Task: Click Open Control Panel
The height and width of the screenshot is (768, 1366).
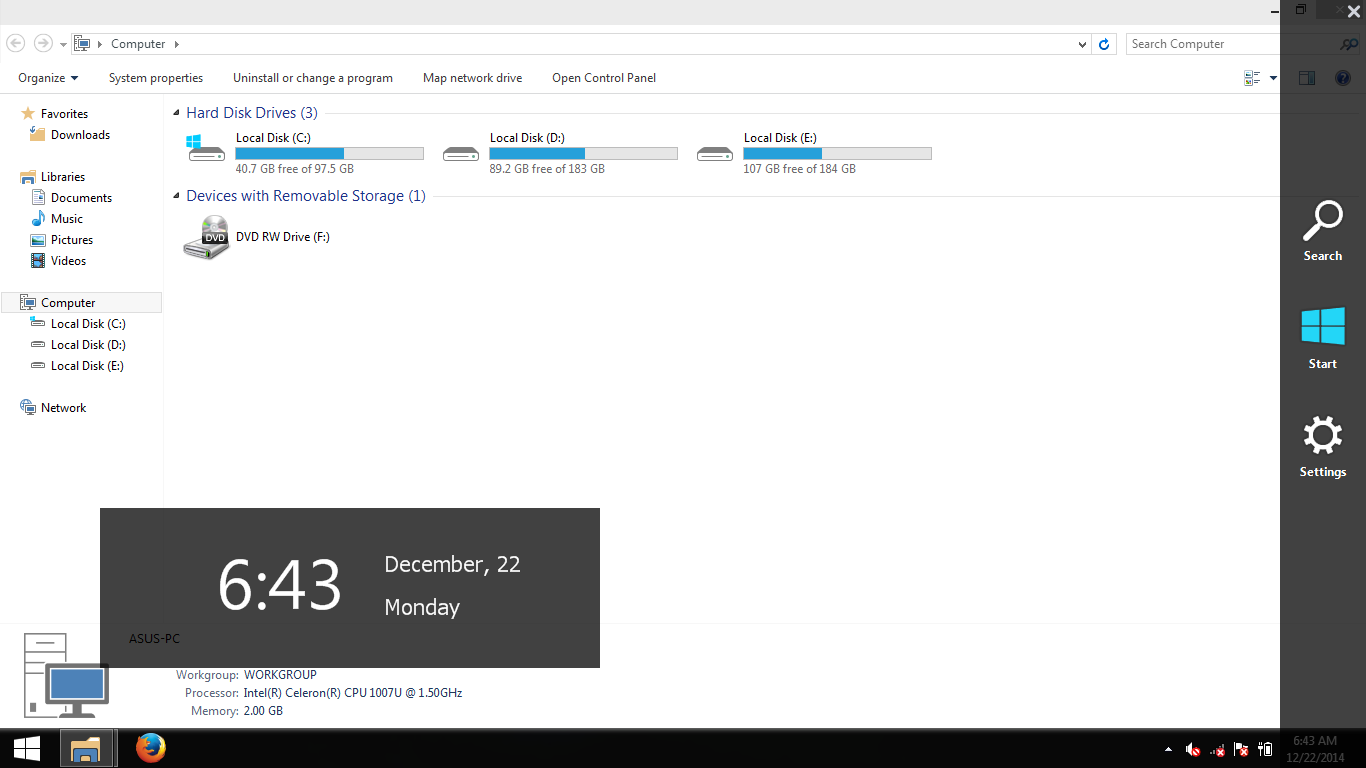Action: pos(604,78)
